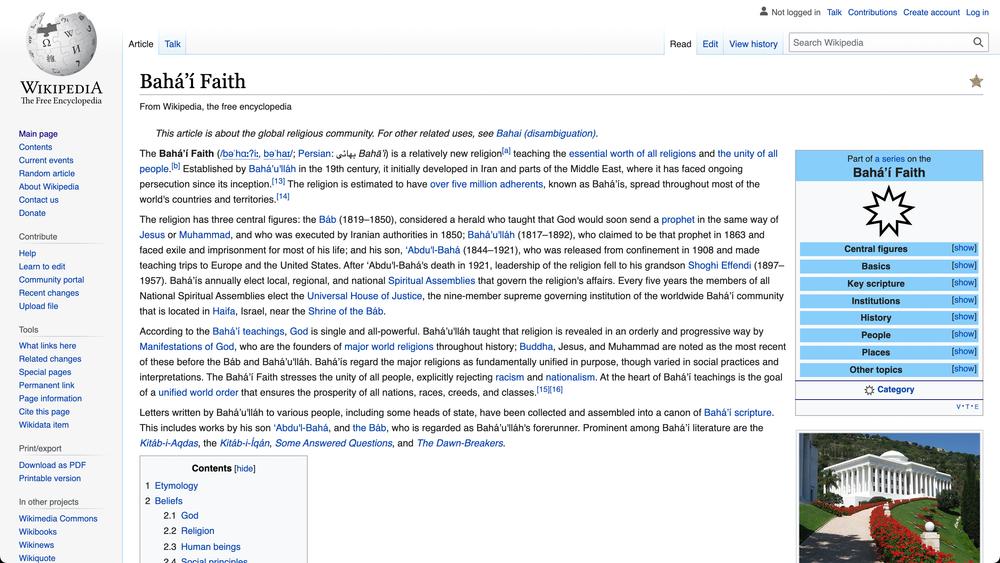This screenshot has height=563, width=1000.
Task: Expand the Central figures section
Action: (x=964, y=248)
